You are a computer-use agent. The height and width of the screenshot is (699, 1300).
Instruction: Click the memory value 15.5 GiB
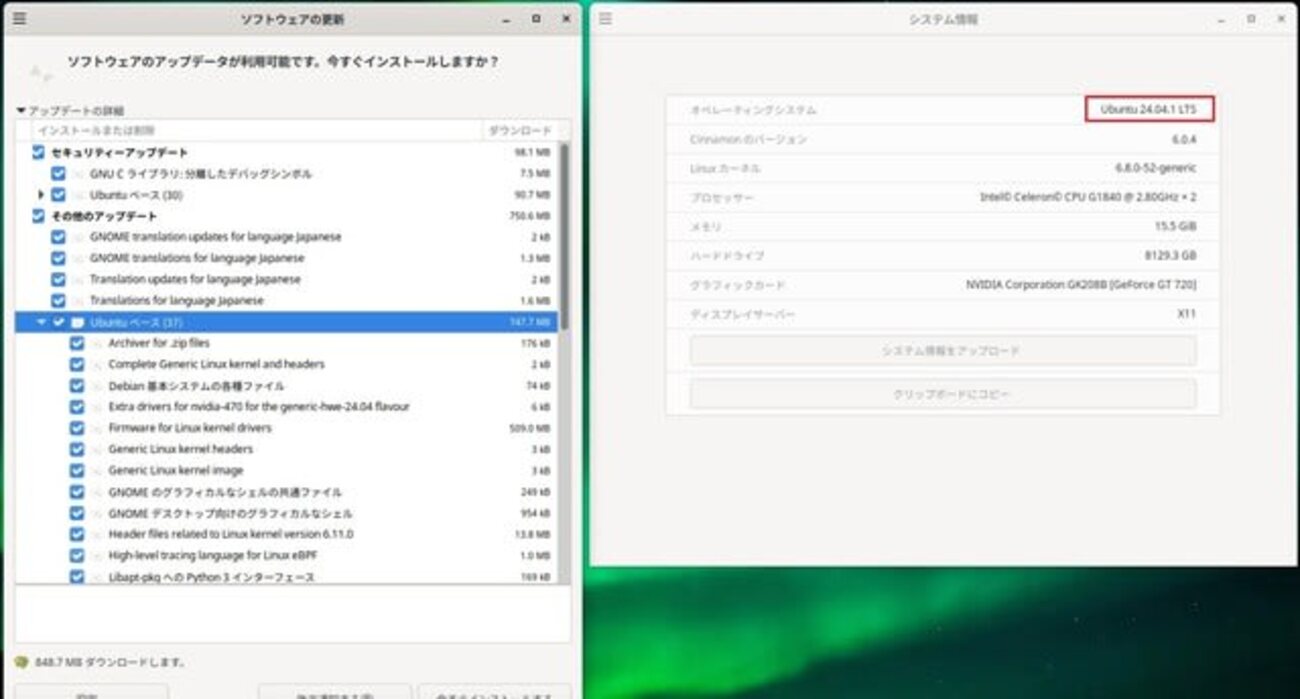pyautogui.click(x=1175, y=227)
